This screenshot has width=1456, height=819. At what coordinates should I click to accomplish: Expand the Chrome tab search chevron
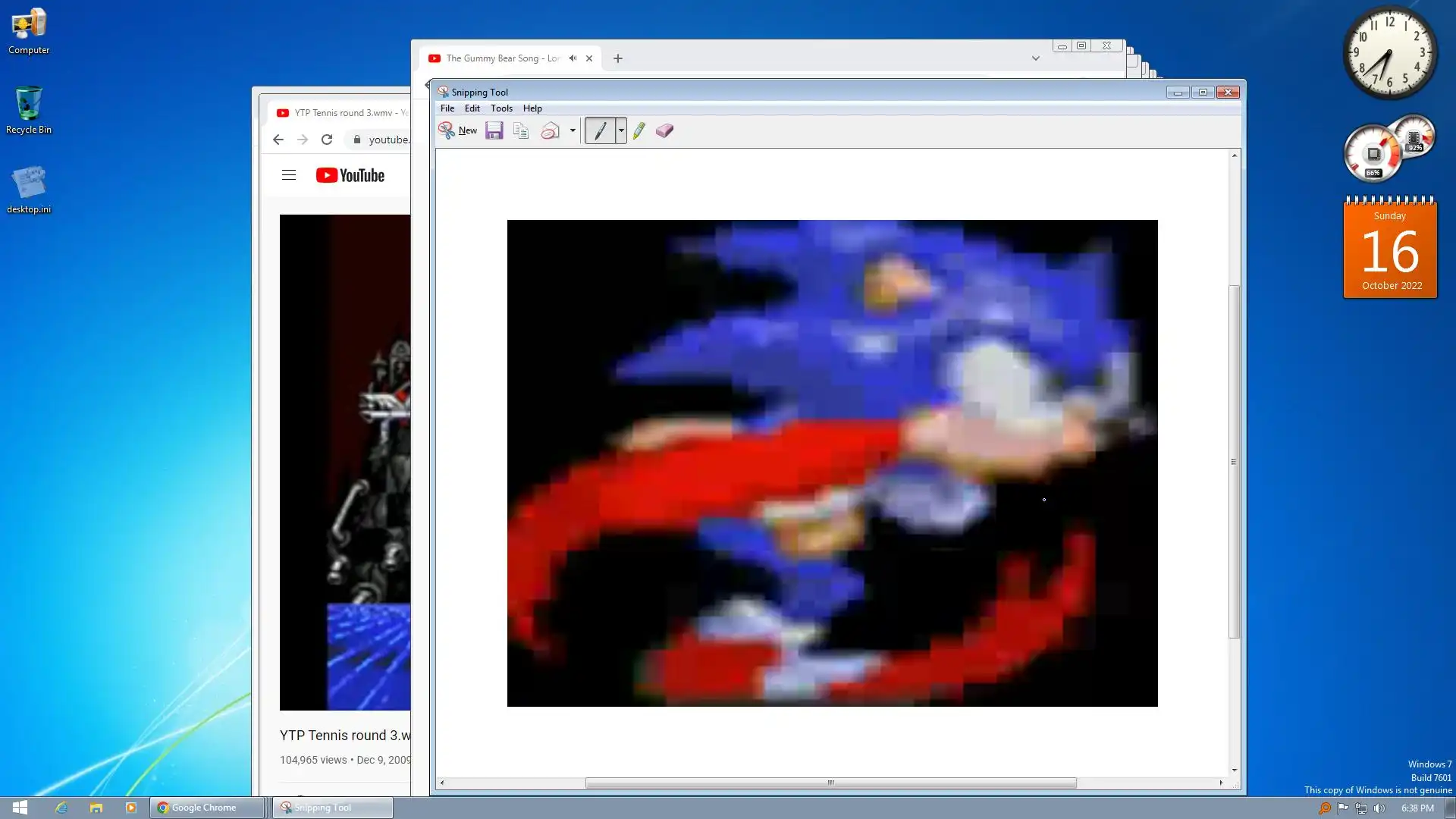pos(1035,58)
